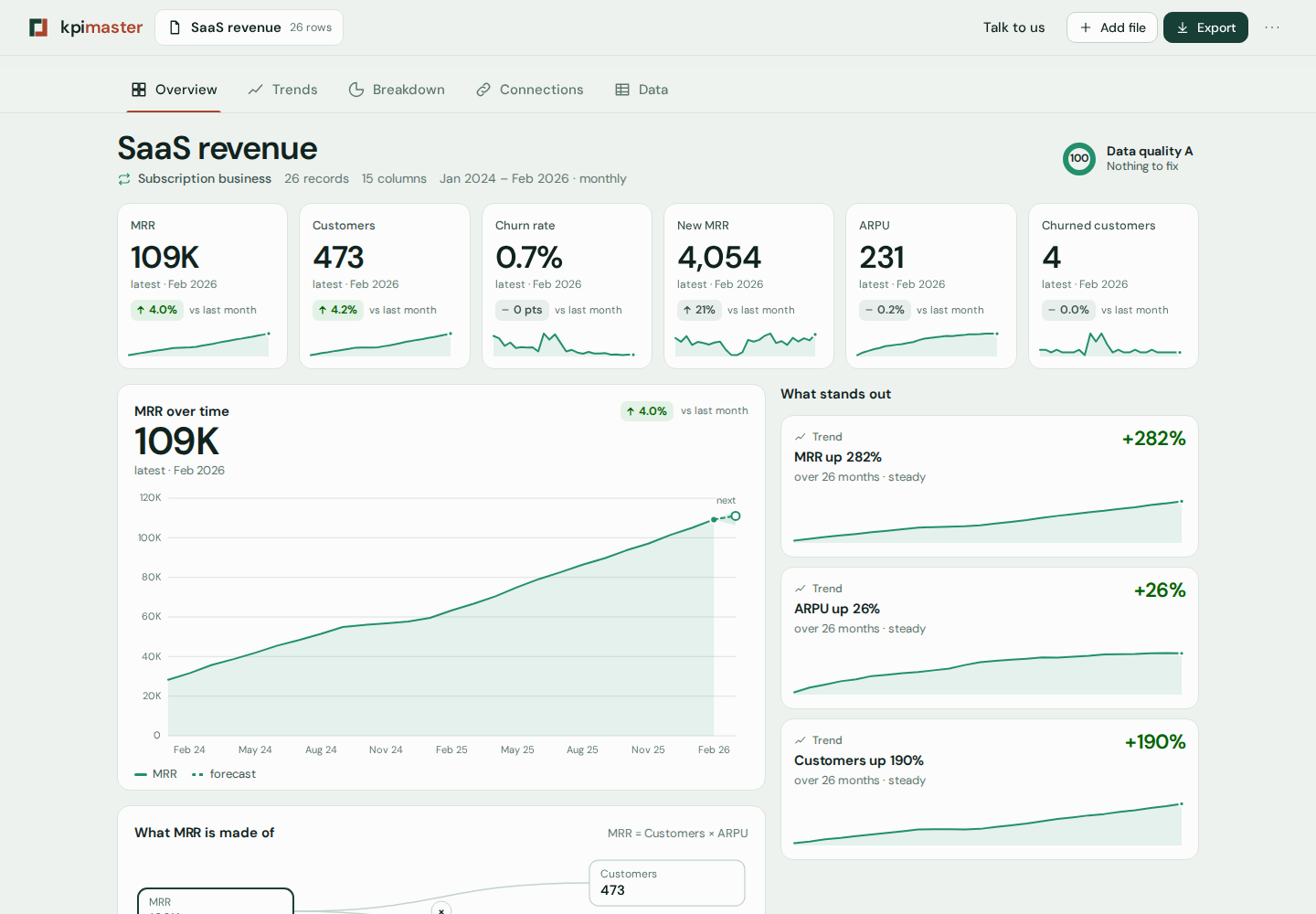The height and width of the screenshot is (914, 1316).
Task: Click the forecast next point on chart
Action: pyautogui.click(x=736, y=516)
